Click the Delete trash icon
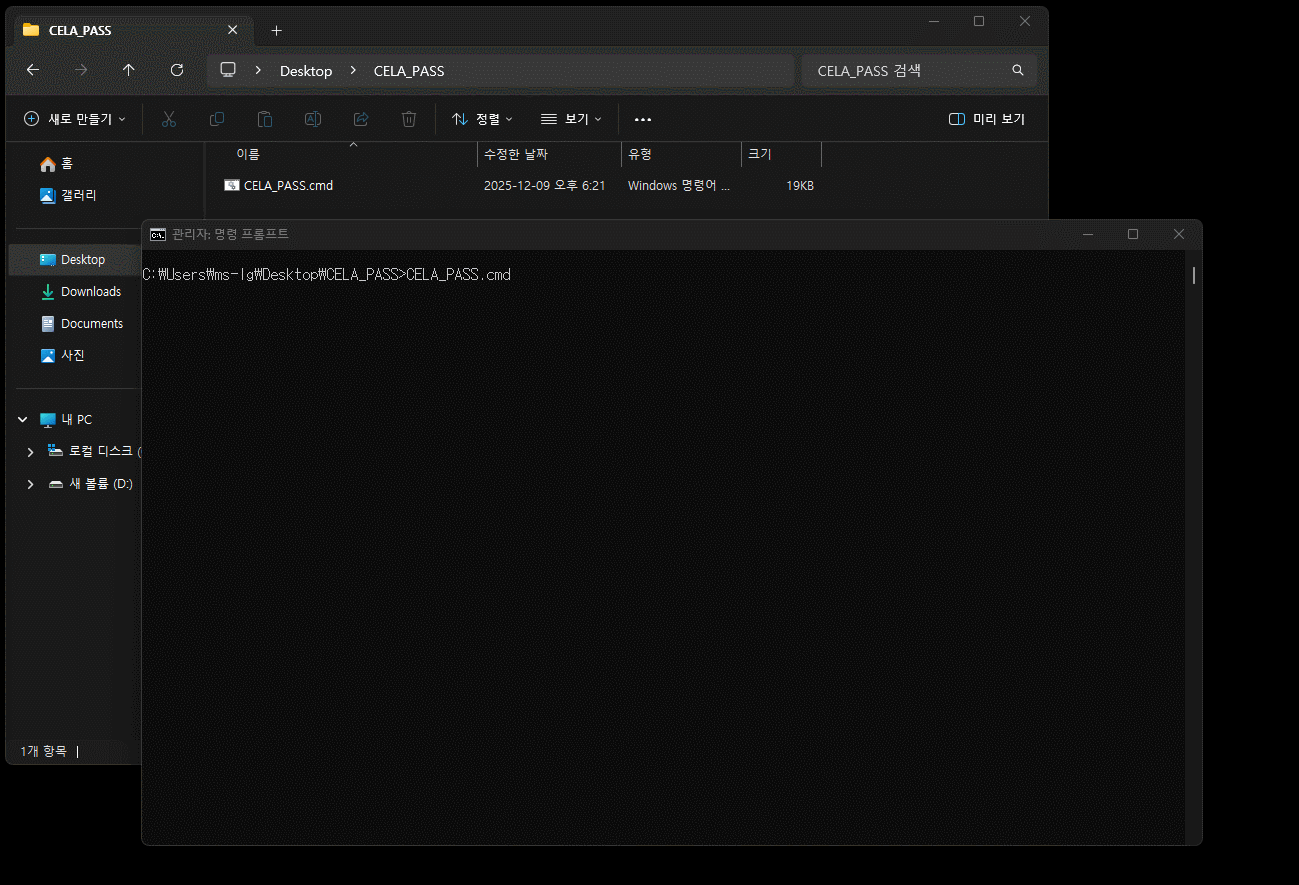1299x885 pixels. [x=409, y=119]
